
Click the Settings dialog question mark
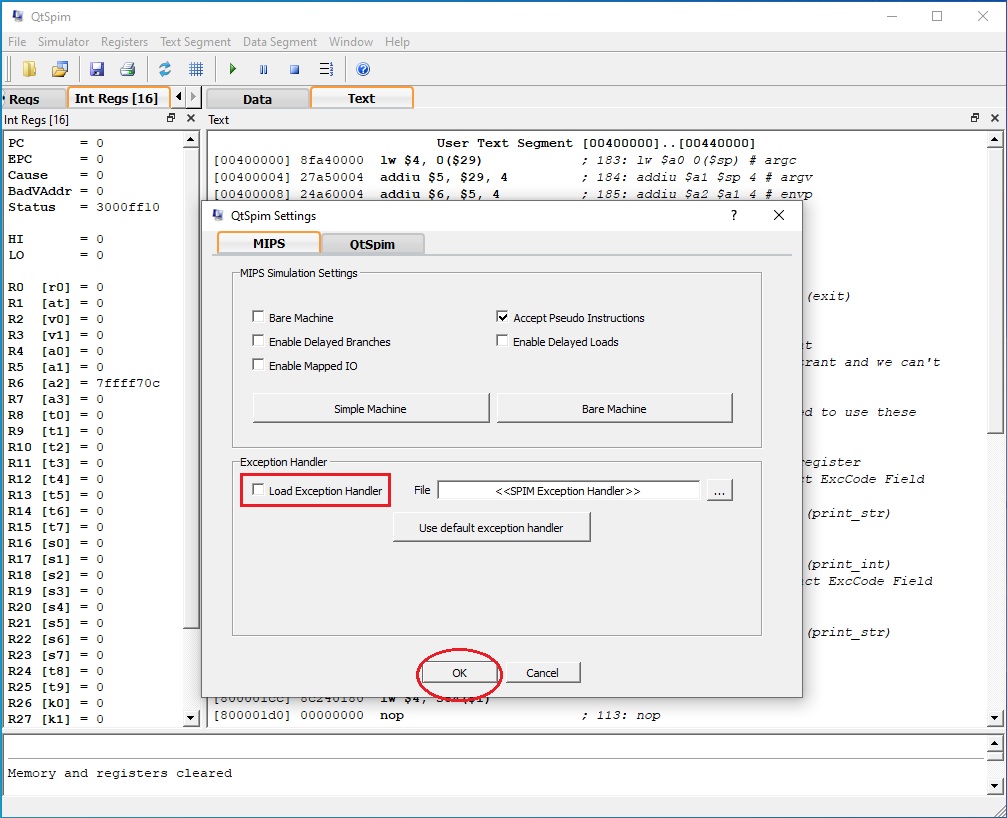click(734, 215)
